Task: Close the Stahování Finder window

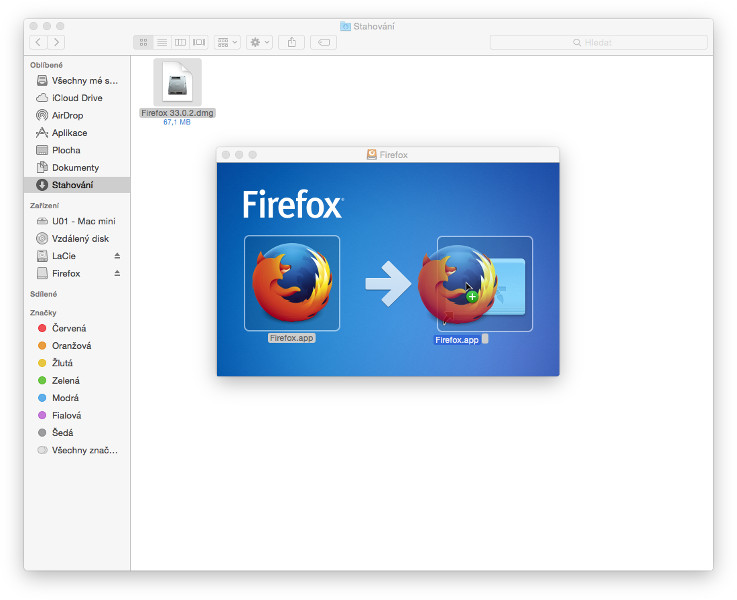Action: 33,26
